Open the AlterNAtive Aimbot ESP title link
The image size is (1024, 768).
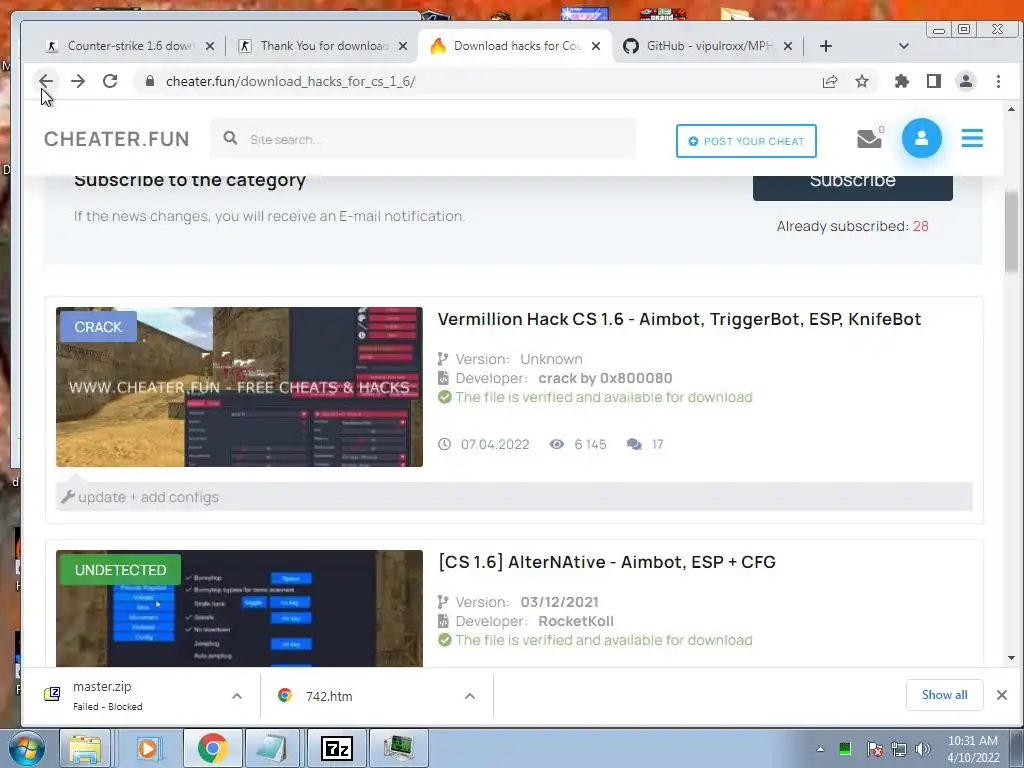(x=607, y=562)
